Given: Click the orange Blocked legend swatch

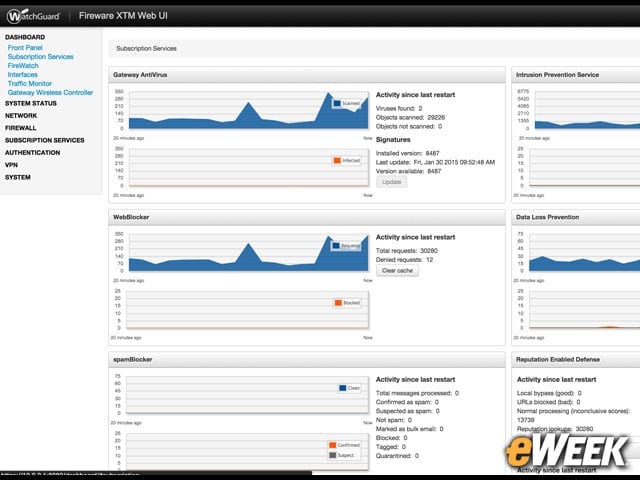Looking at the screenshot, I should (x=338, y=303).
